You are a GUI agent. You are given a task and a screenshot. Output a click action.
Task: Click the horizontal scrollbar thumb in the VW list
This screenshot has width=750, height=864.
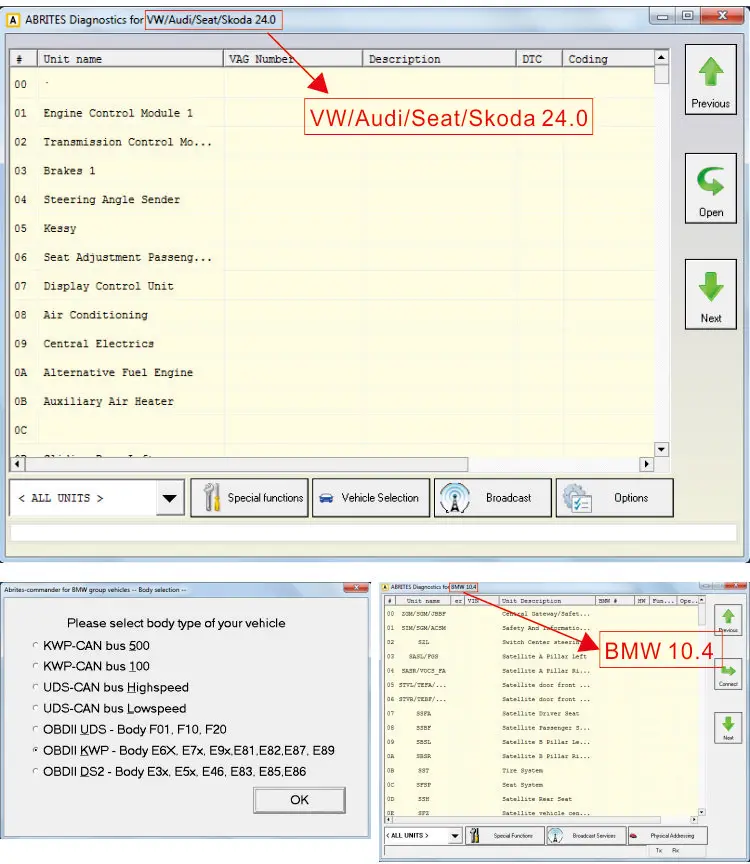click(246, 464)
